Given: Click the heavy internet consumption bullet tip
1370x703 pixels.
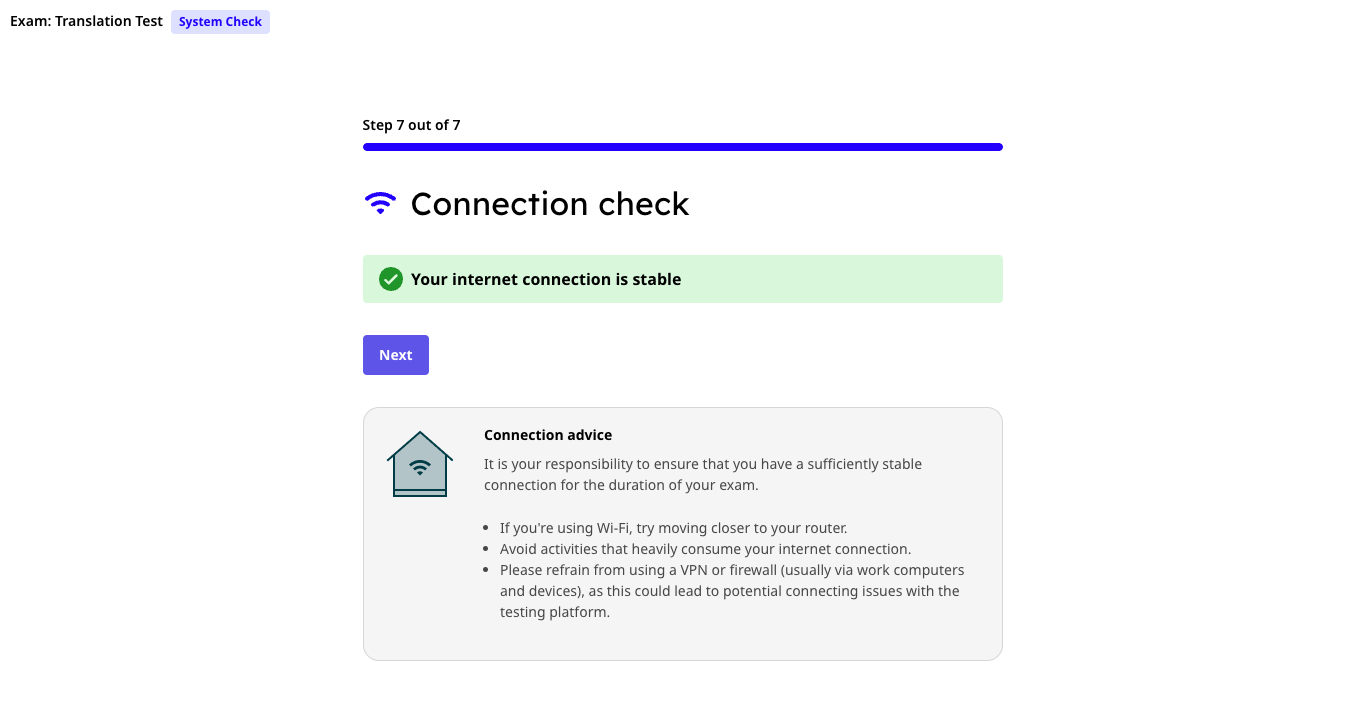Looking at the screenshot, I should point(706,549).
